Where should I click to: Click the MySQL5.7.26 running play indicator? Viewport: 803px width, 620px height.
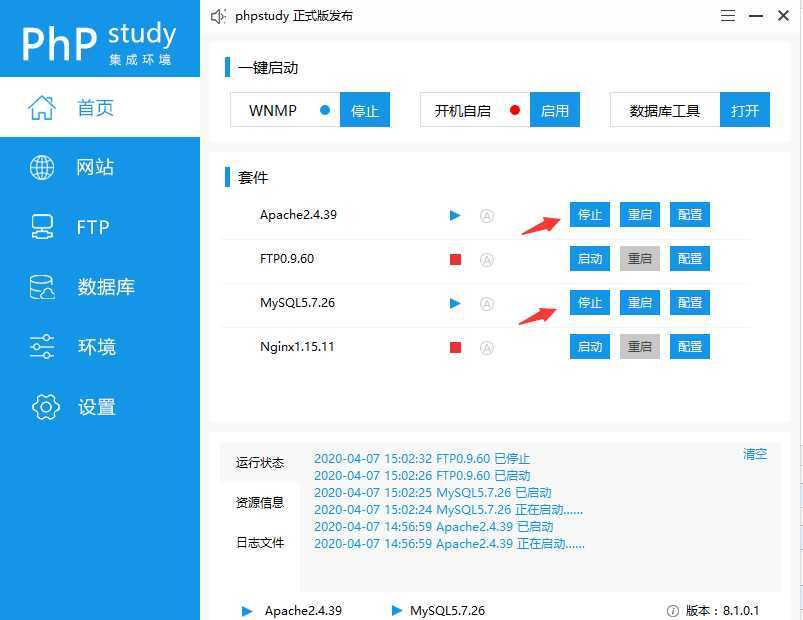coord(455,304)
